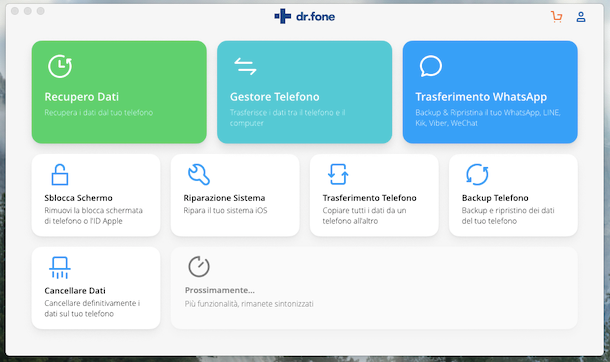Viewport: 610px width, 362px height.
Task: Click the Riparazione Sistema wrench icon
Action: click(x=199, y=174)
